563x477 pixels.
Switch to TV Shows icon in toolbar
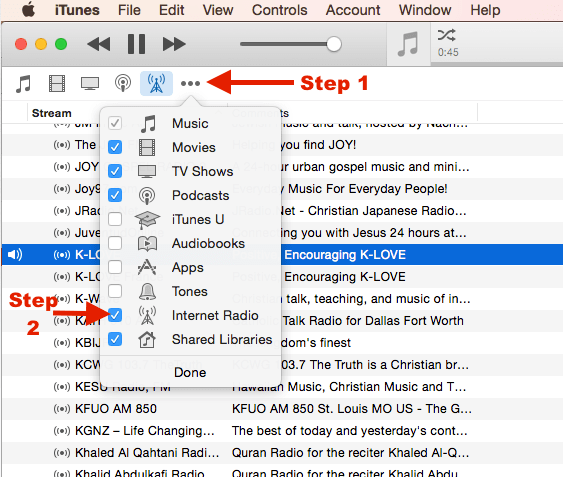[x=90, y=83]
